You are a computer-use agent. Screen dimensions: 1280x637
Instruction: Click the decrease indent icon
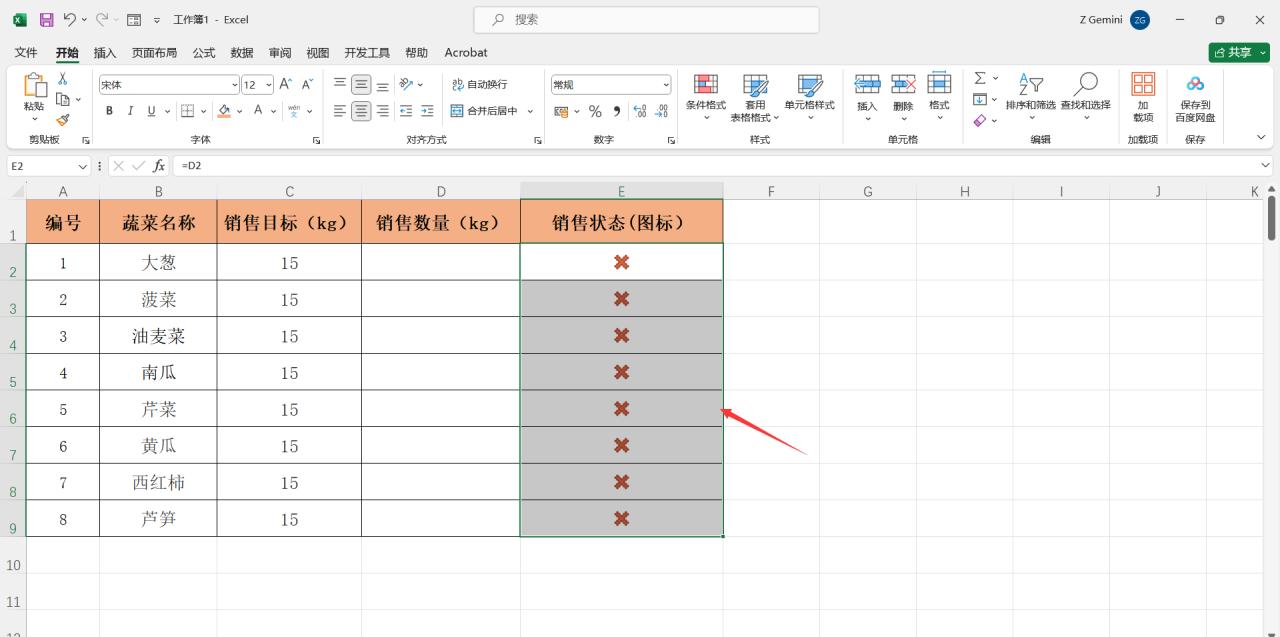(406, 111)
